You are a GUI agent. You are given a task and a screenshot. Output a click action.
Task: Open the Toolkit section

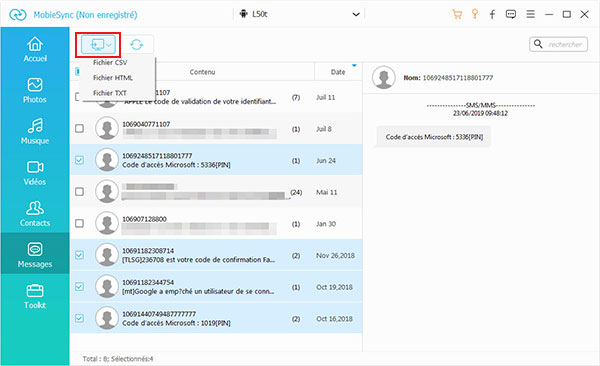35,296
